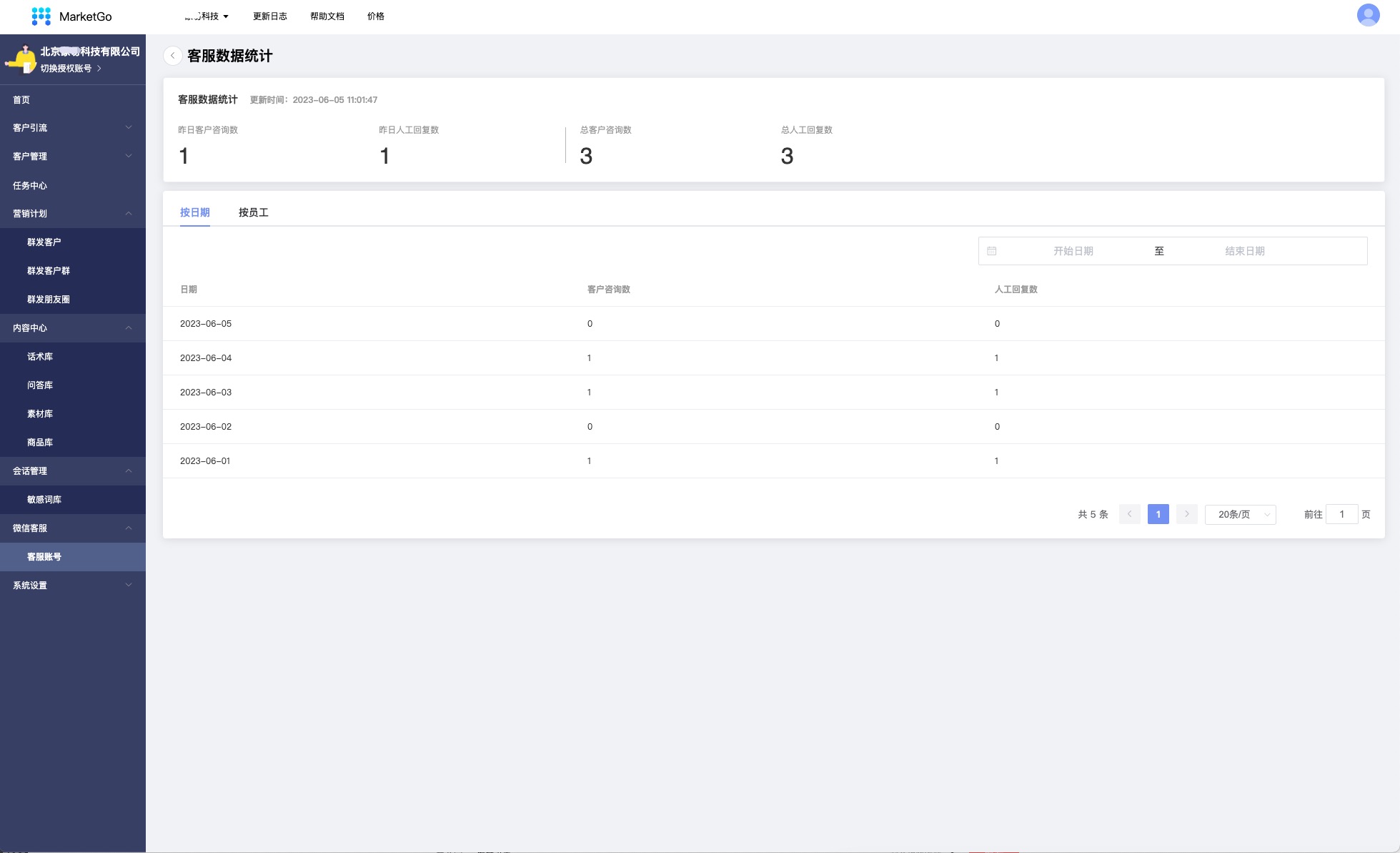The width and height of the screenshot is (1400, 853).
Task: Click the MarketGo logo icon
Action: tap(41, 16)
